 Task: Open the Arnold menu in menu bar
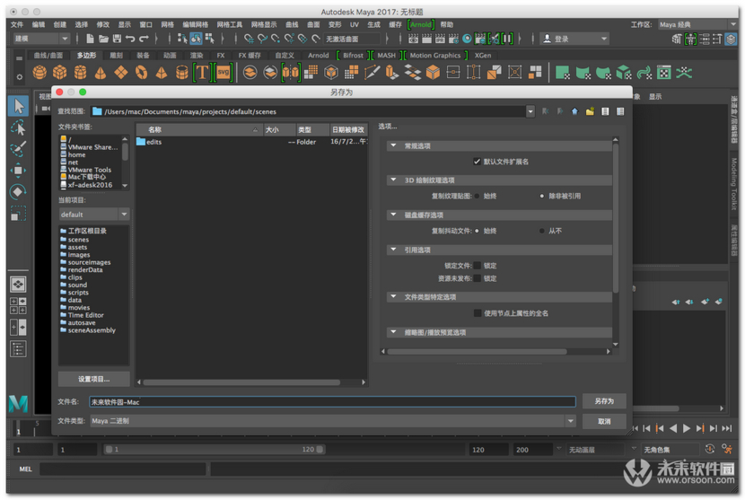coord(420,24)
